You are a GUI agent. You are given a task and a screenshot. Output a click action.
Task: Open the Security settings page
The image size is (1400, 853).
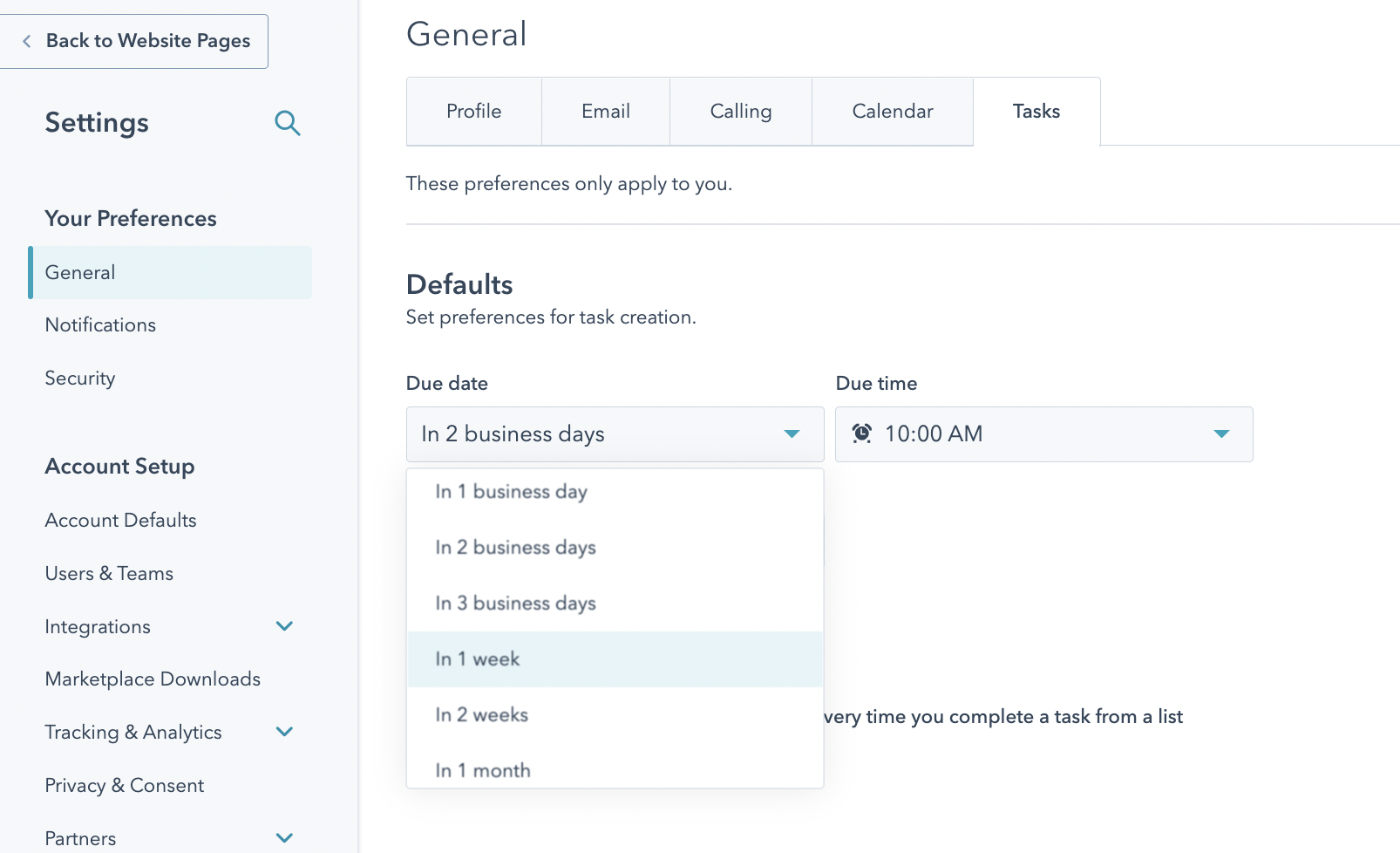pyautogui.click(x=80, y=378)
